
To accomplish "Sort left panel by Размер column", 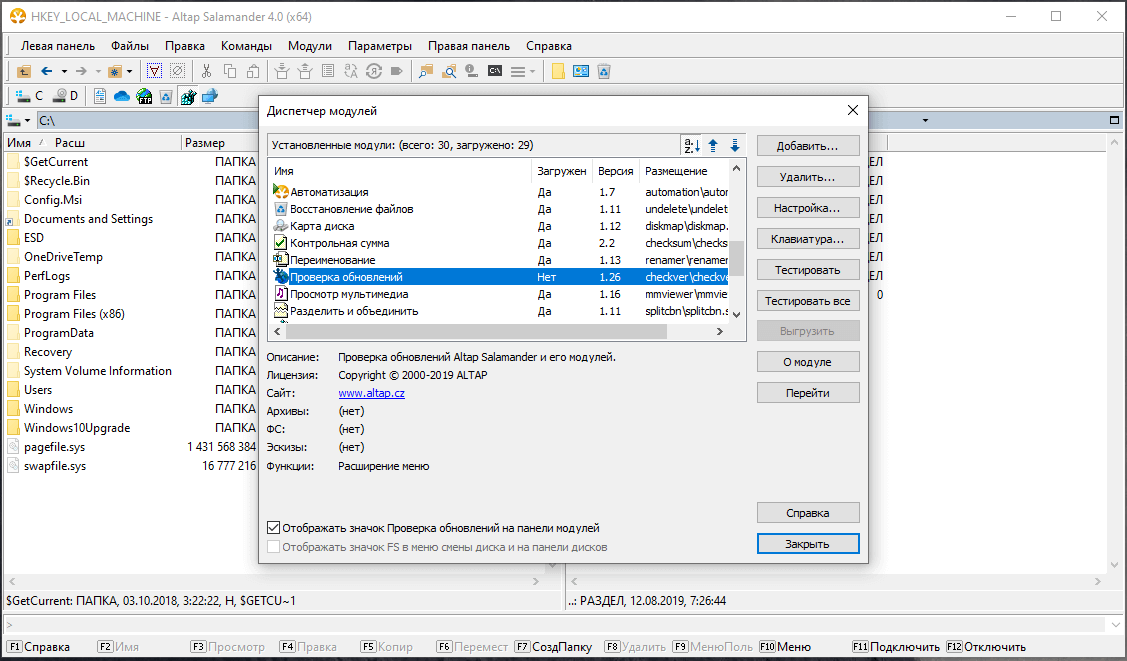I will [219, 142].
